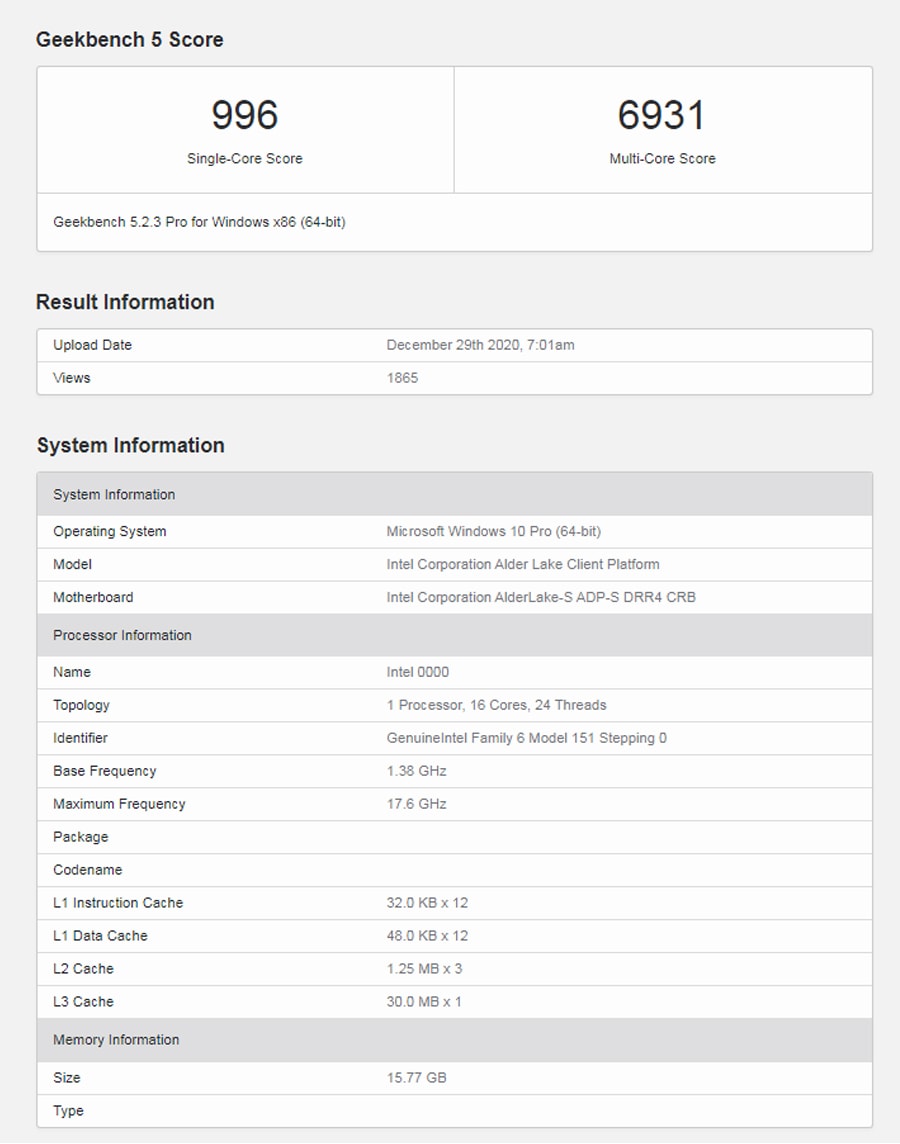
Task: Click the AlderLake-S ADP-S DRR4 CRB motherboard
Action: (540, 597)
